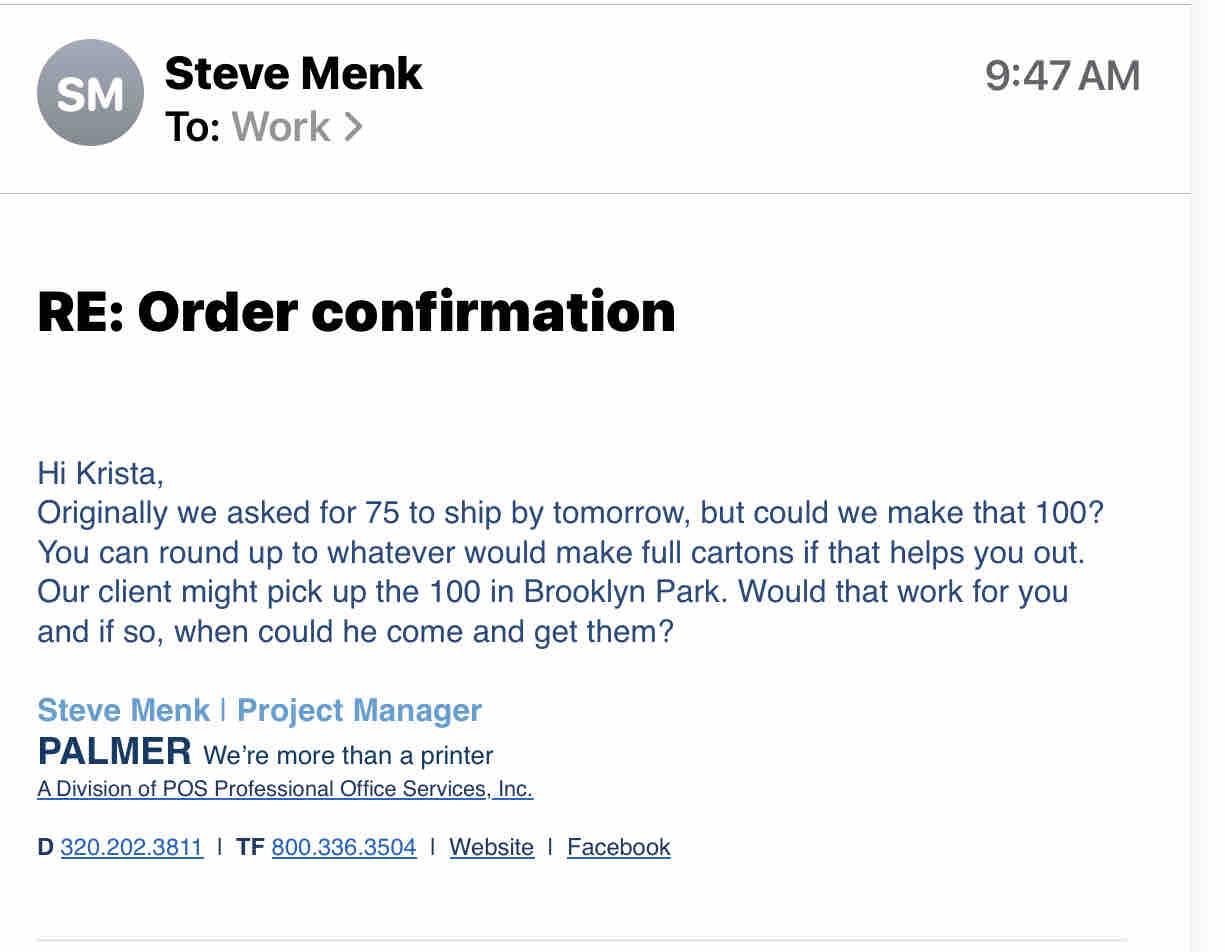Viewport: 1225px width, 952px height.
Task: Open the Website link in signature
Action: click(x=491, y=847)
